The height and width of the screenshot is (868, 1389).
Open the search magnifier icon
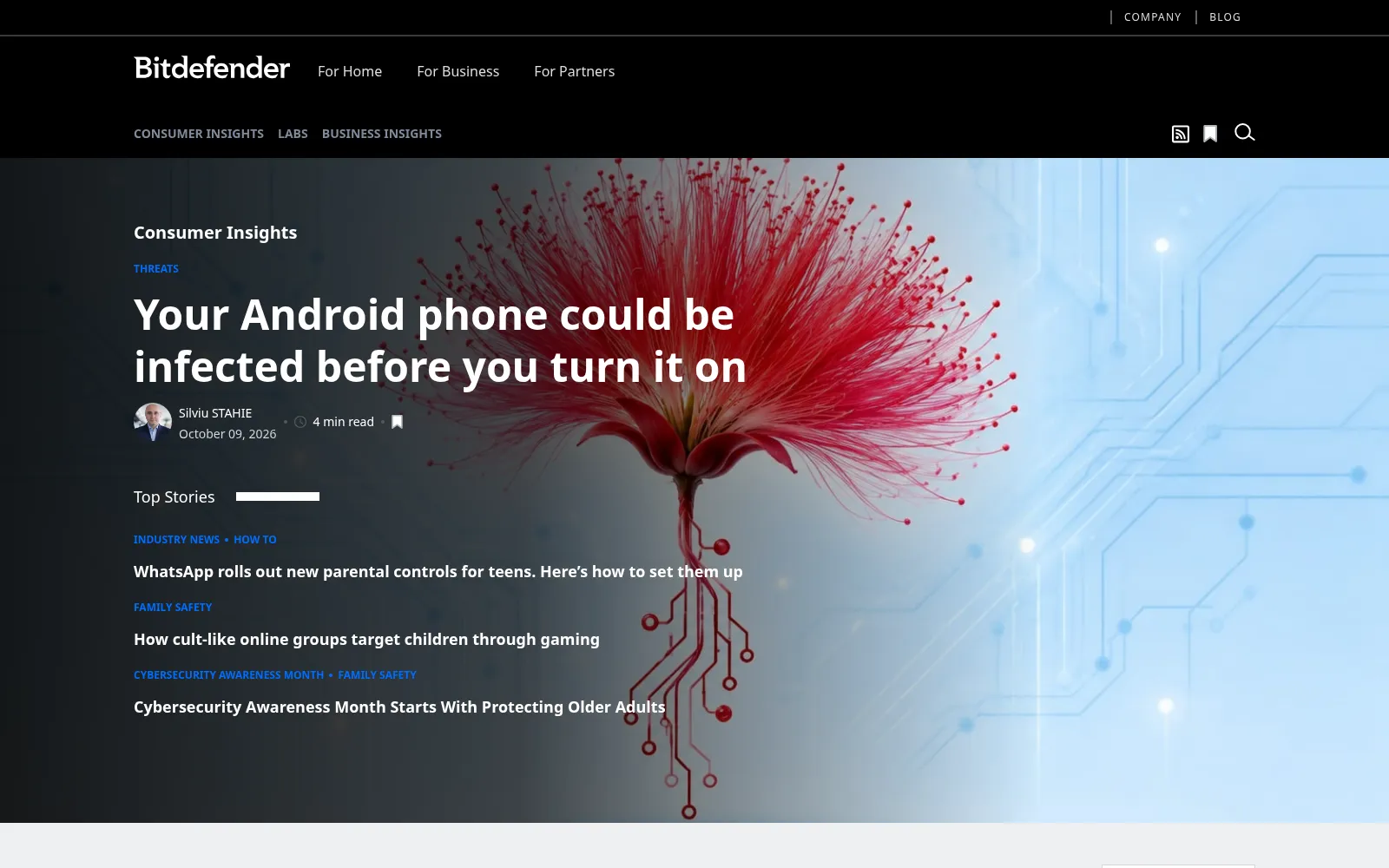(x=1244, y=133)
